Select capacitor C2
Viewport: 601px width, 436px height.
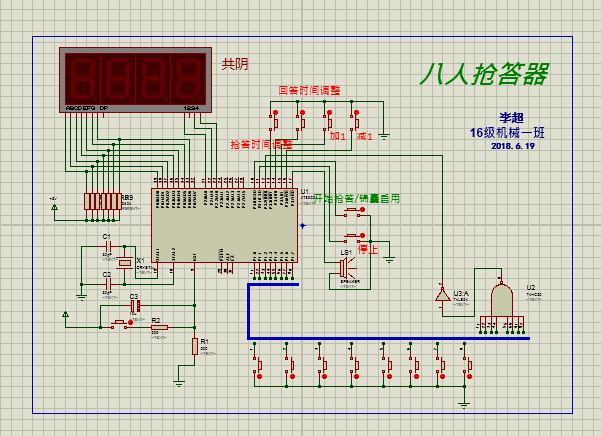tap(108, 284)
